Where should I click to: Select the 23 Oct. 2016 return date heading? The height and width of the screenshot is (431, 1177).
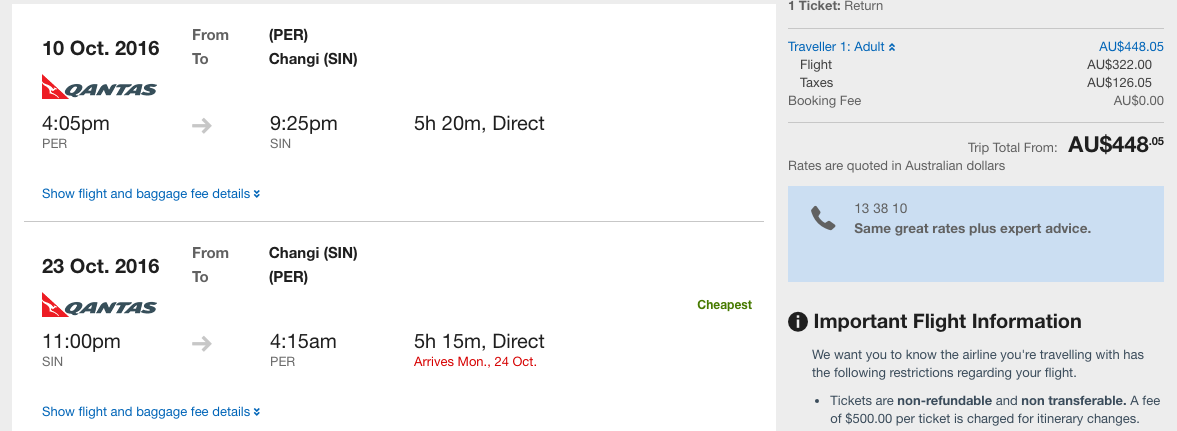tap(101, 267)
